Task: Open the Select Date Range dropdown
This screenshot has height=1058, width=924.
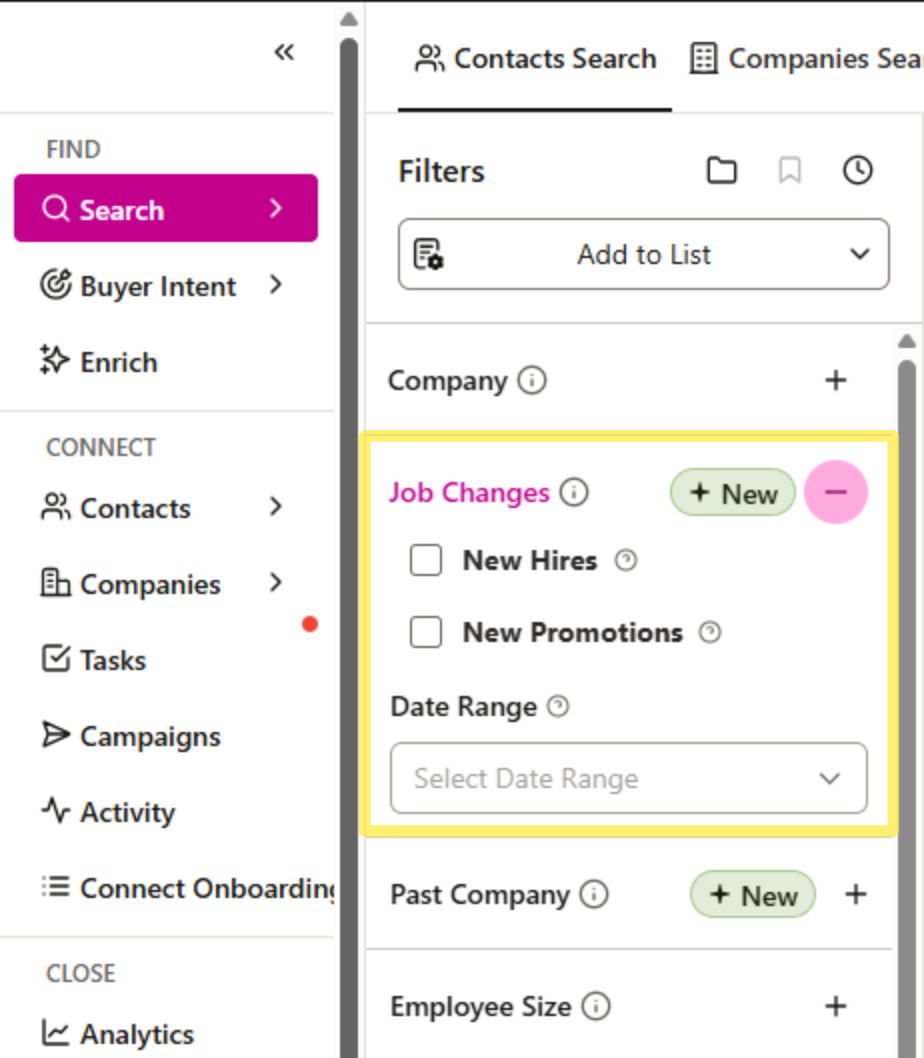Action: [x=629, y=778]
